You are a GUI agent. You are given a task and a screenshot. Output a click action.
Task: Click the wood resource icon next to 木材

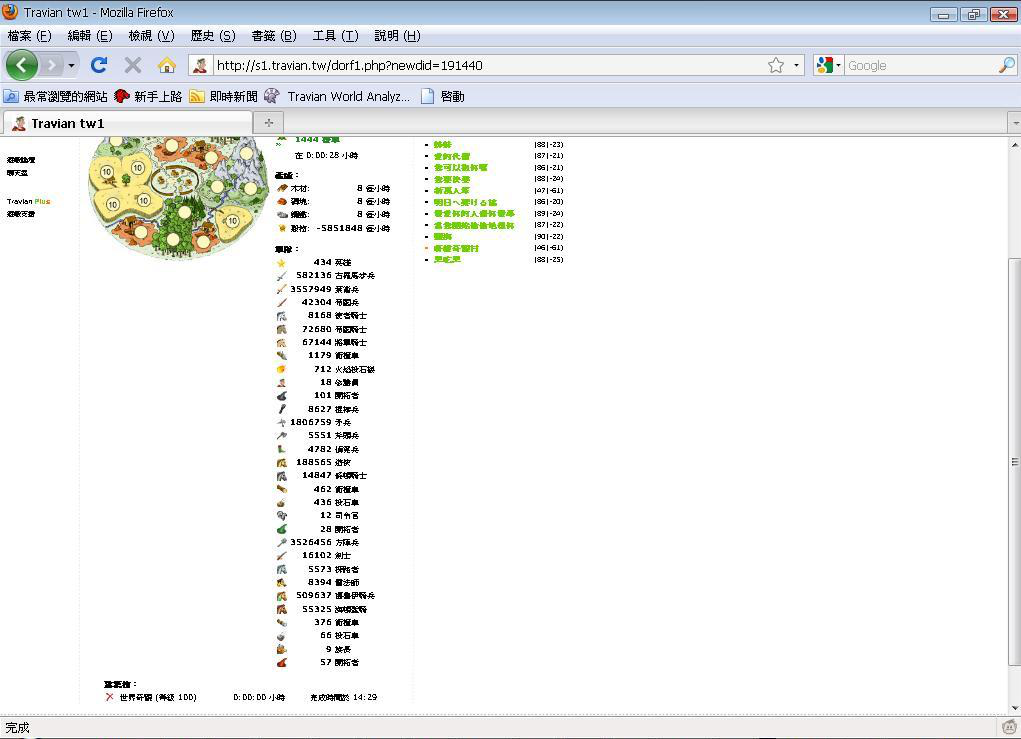click(x=282, y=188)
